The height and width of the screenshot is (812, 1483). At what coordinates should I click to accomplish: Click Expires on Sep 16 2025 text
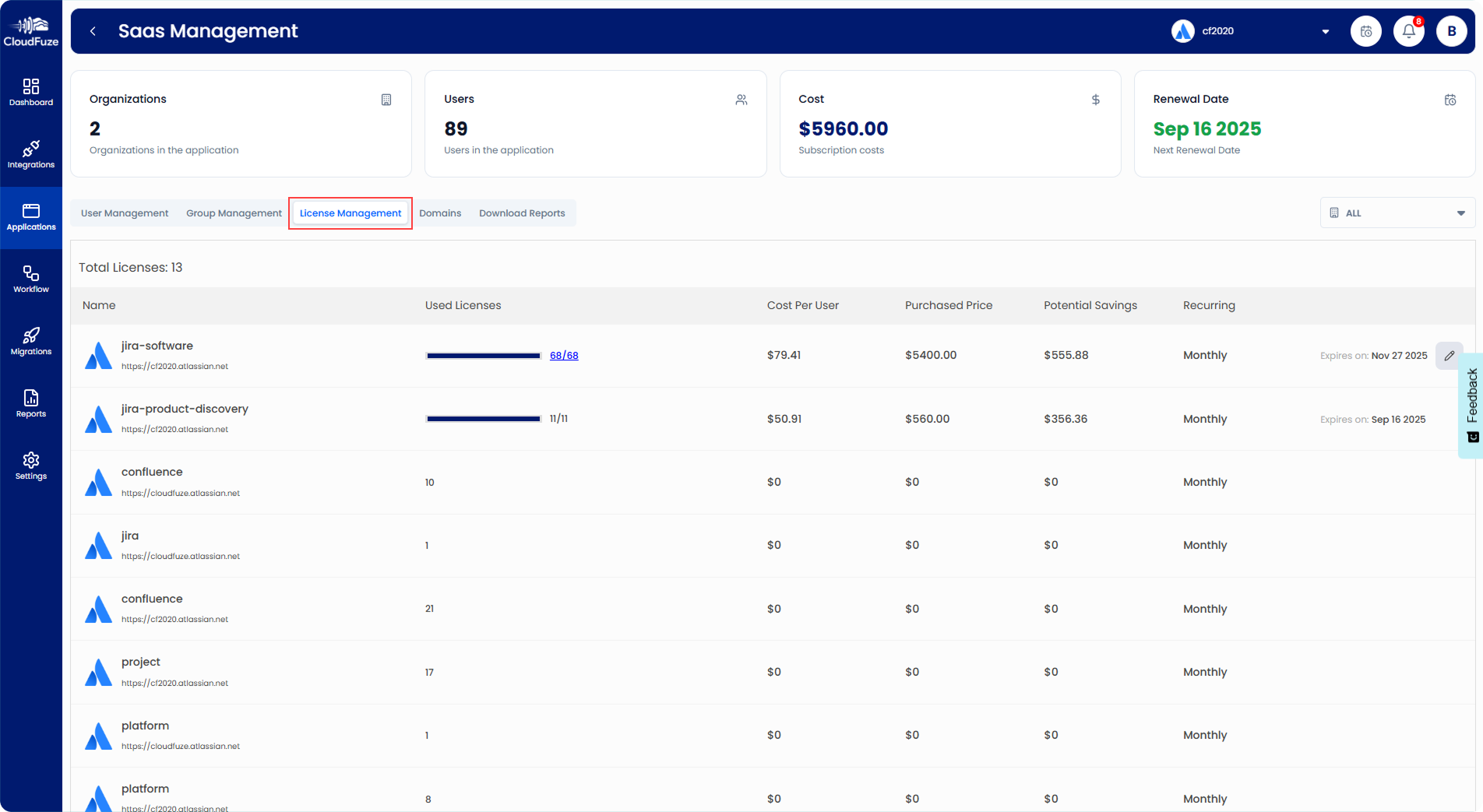tap(1373, 420)
